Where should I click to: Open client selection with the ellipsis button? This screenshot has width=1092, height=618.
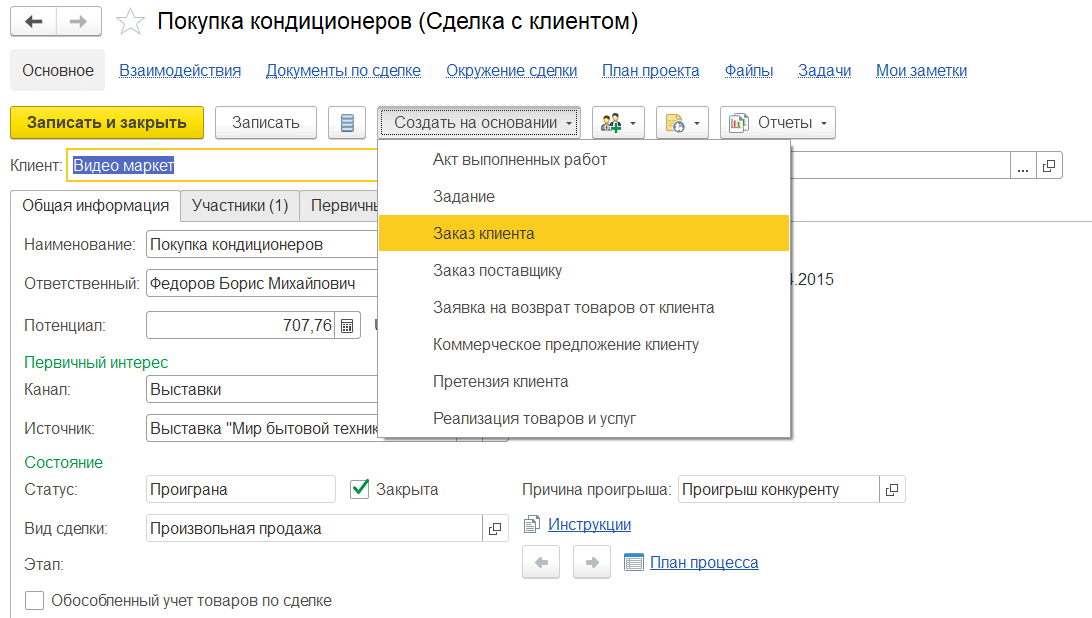(1022, 165)
